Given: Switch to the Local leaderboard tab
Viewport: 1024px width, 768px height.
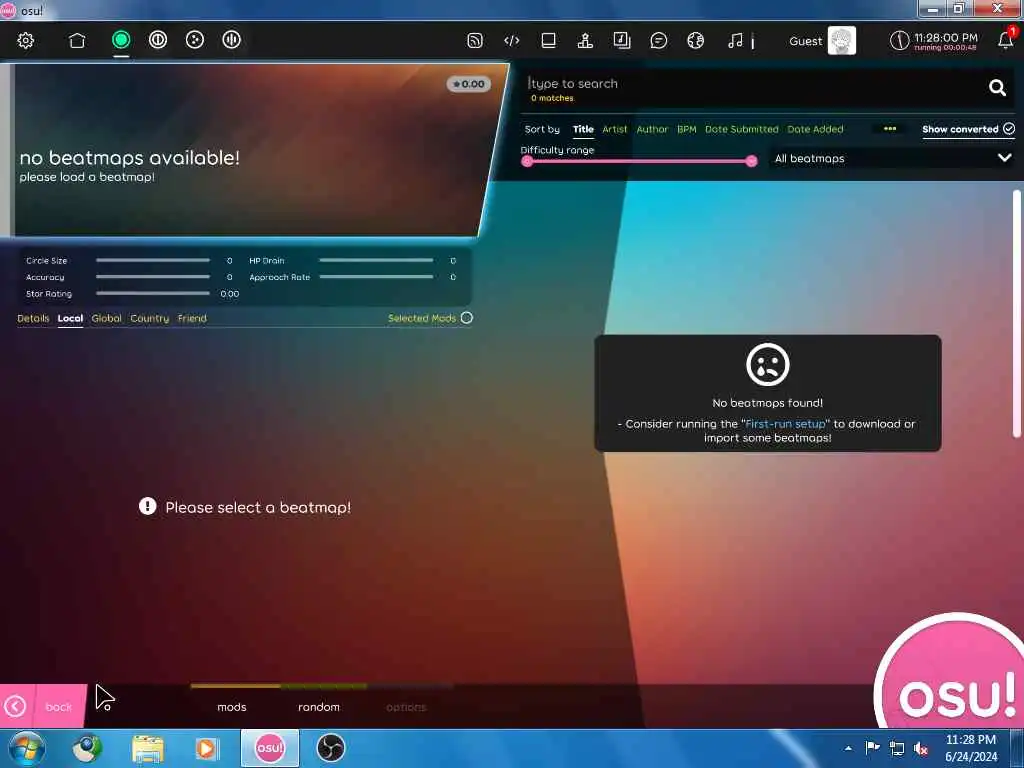Looking at the screenshot, I should 70,318.
